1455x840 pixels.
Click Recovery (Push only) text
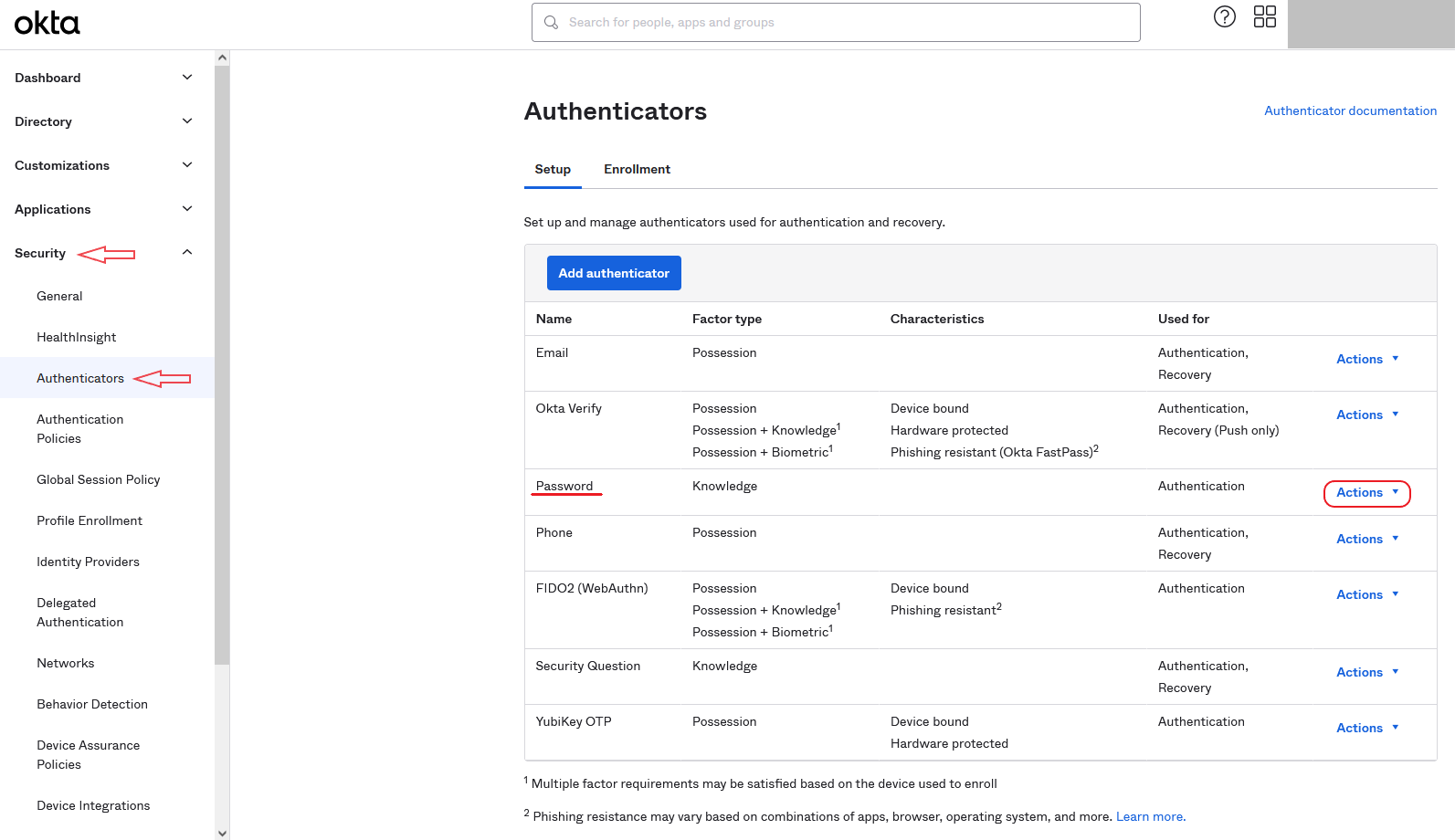[x=1218, y=430]
